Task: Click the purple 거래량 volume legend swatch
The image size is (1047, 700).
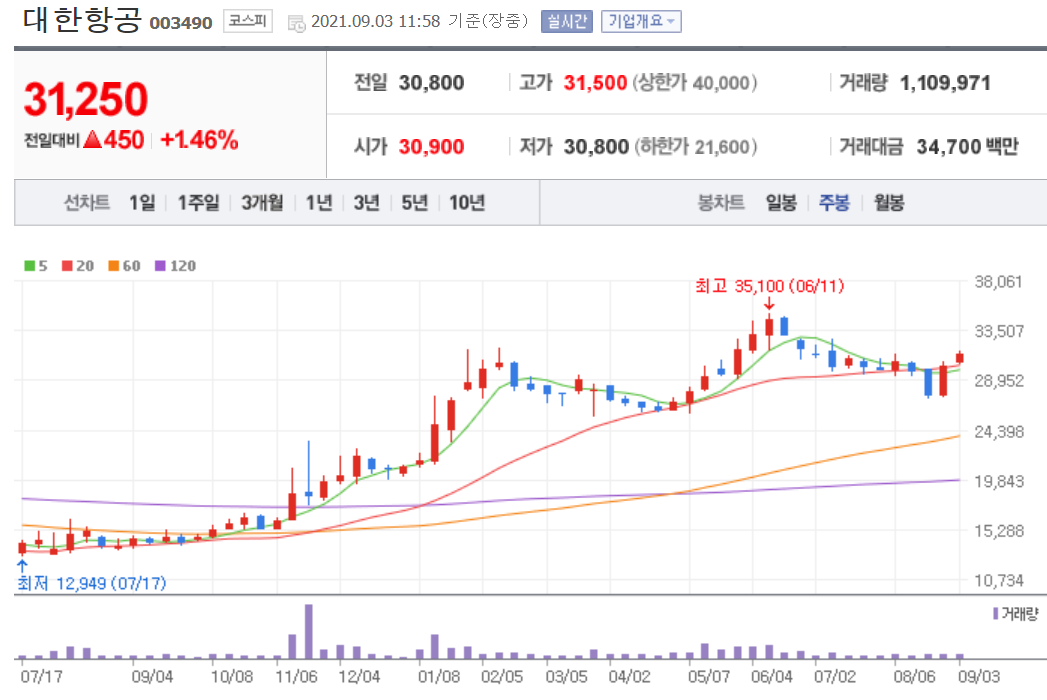Action: coord(996,613)
